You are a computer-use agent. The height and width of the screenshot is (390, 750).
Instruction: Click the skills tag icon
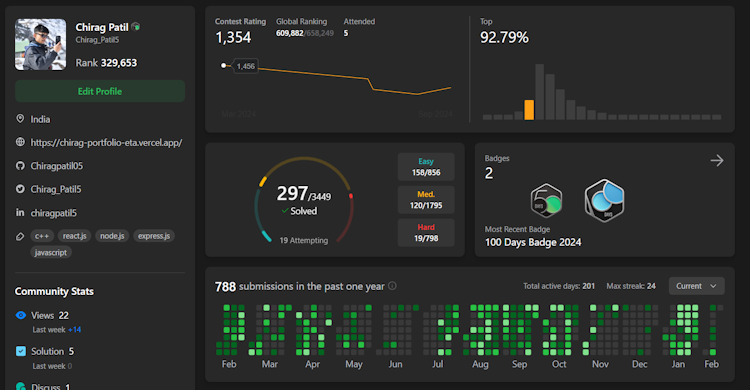[x=20, y=236]
